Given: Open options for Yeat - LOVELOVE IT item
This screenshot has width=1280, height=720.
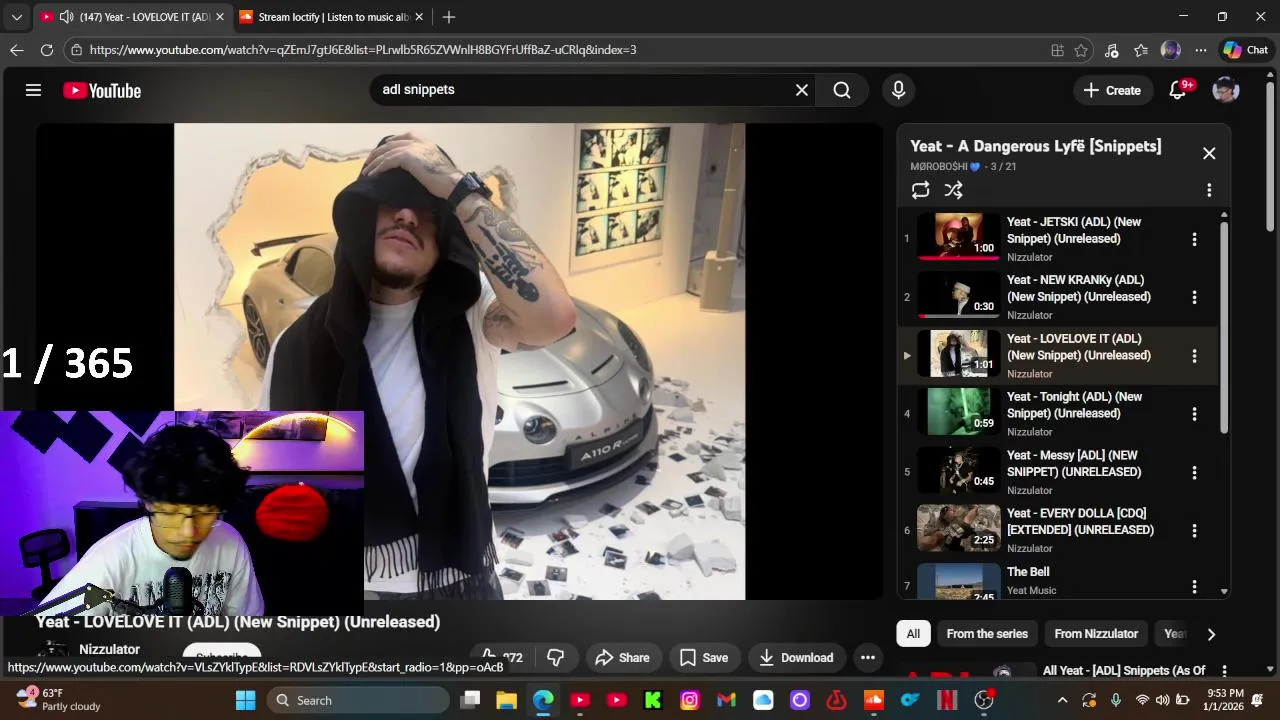Looking at the screenshot, I should point(1194,356).
